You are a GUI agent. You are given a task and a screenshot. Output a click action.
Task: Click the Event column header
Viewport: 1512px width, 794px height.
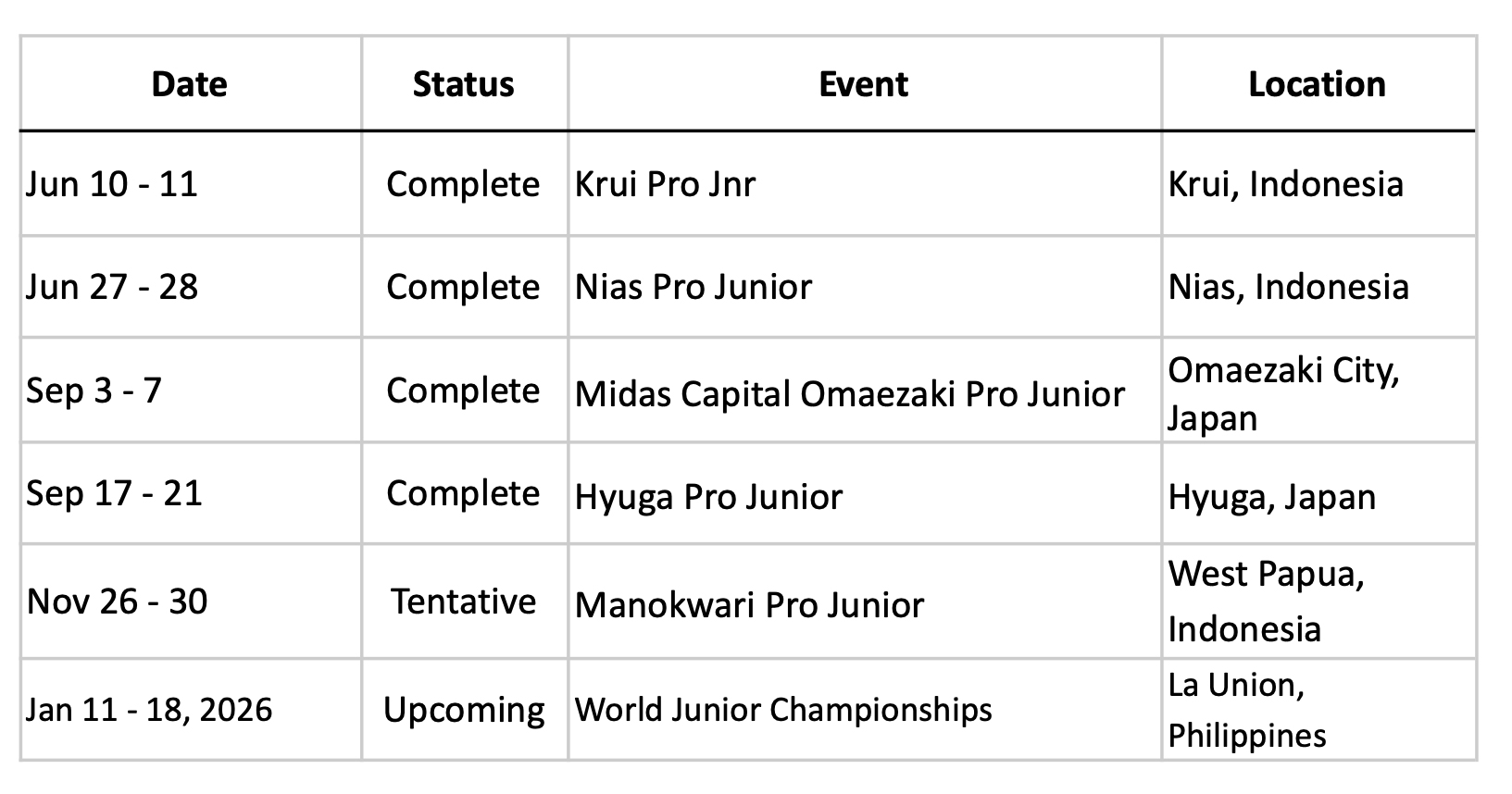[x=863, y=84]
